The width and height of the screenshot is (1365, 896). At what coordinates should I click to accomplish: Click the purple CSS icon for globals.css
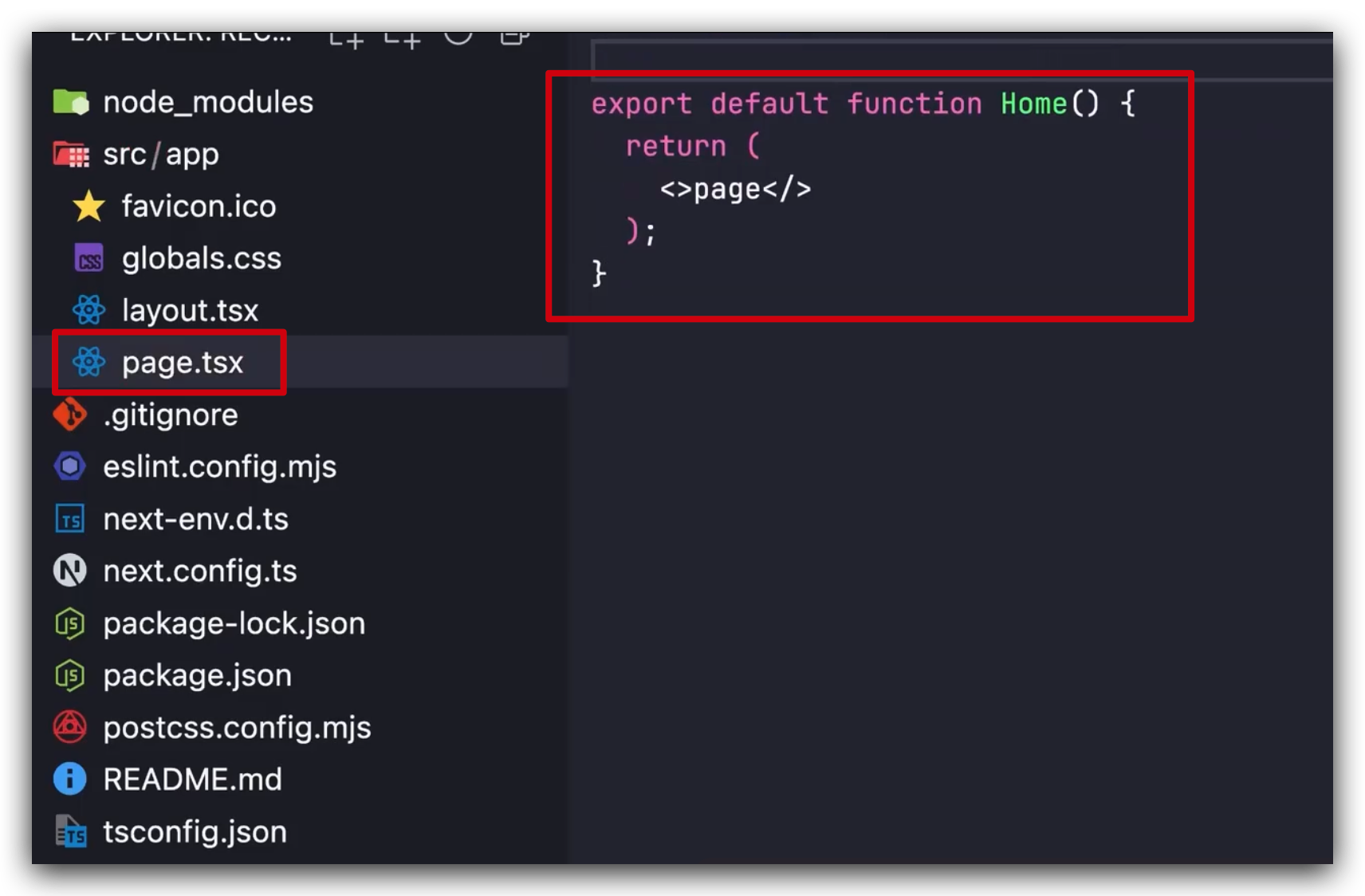tap(89, 259)
